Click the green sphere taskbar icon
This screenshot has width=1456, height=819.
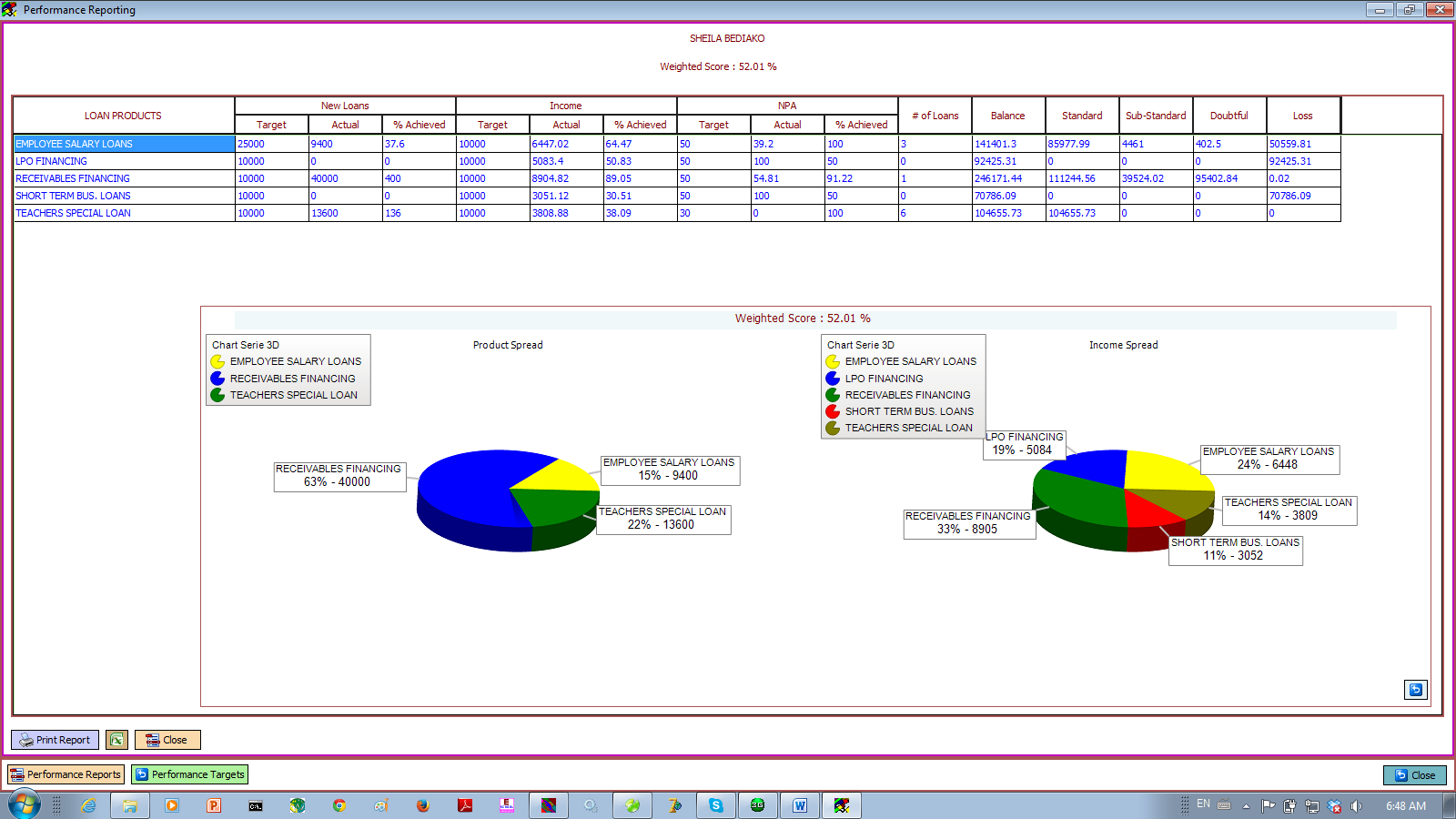coord(632,805)
